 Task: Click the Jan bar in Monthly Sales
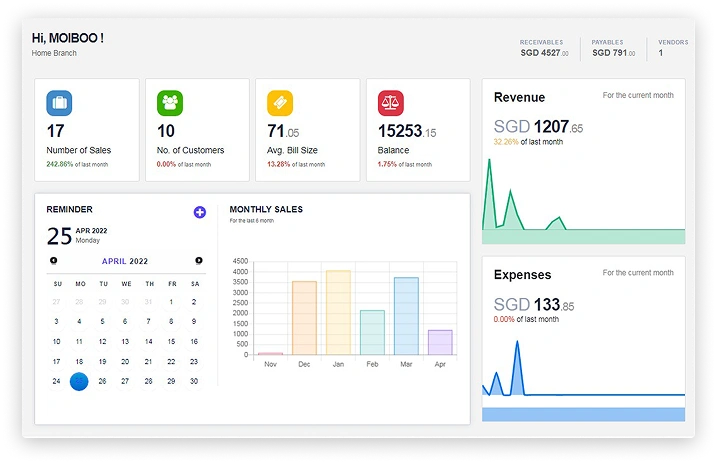tap(338, 313)
